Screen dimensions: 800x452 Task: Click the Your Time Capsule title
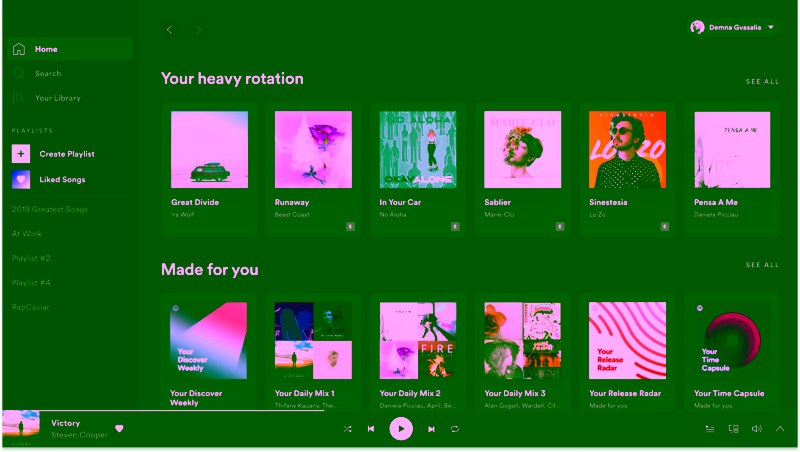coord(729,393)
